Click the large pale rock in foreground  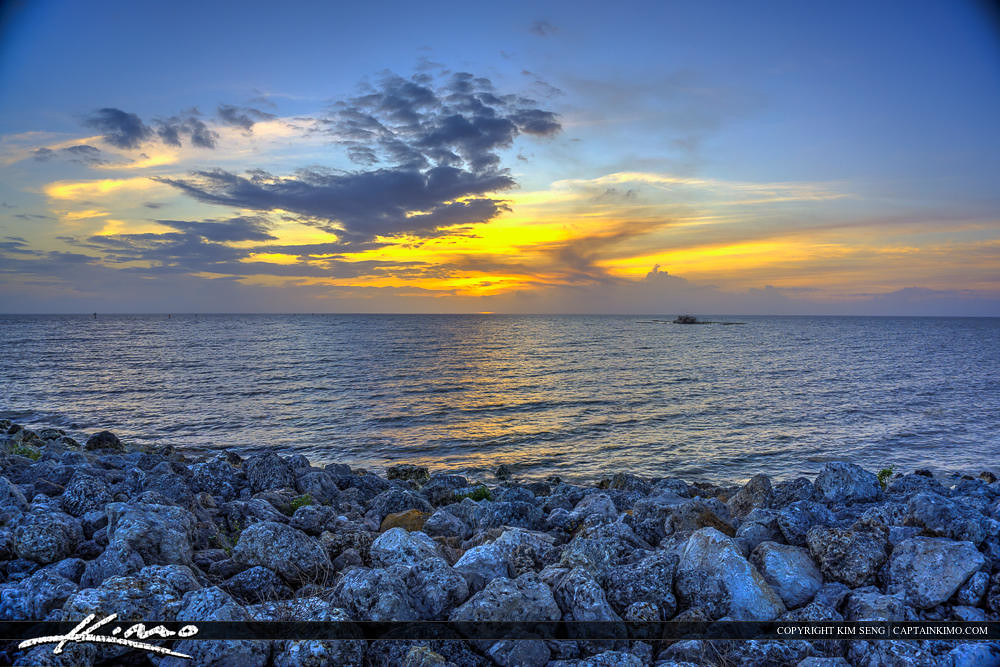point(725,575)
